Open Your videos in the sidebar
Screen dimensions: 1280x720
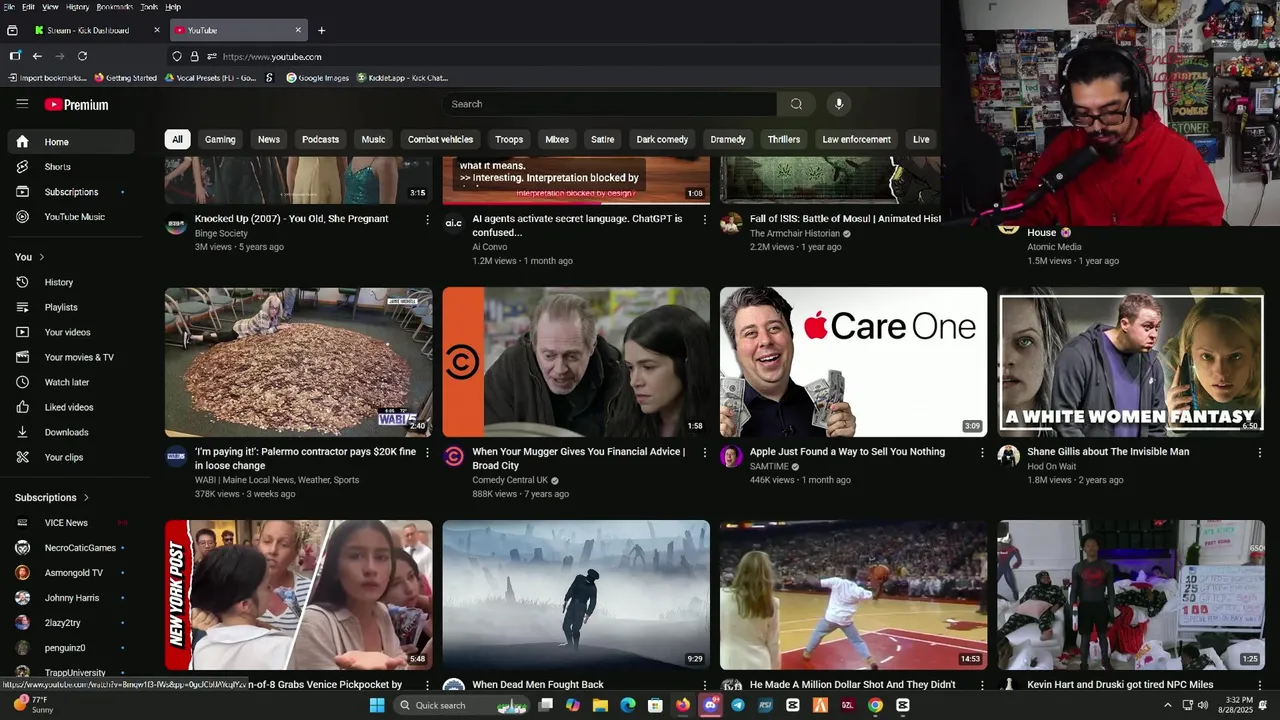tap(70, 332)
